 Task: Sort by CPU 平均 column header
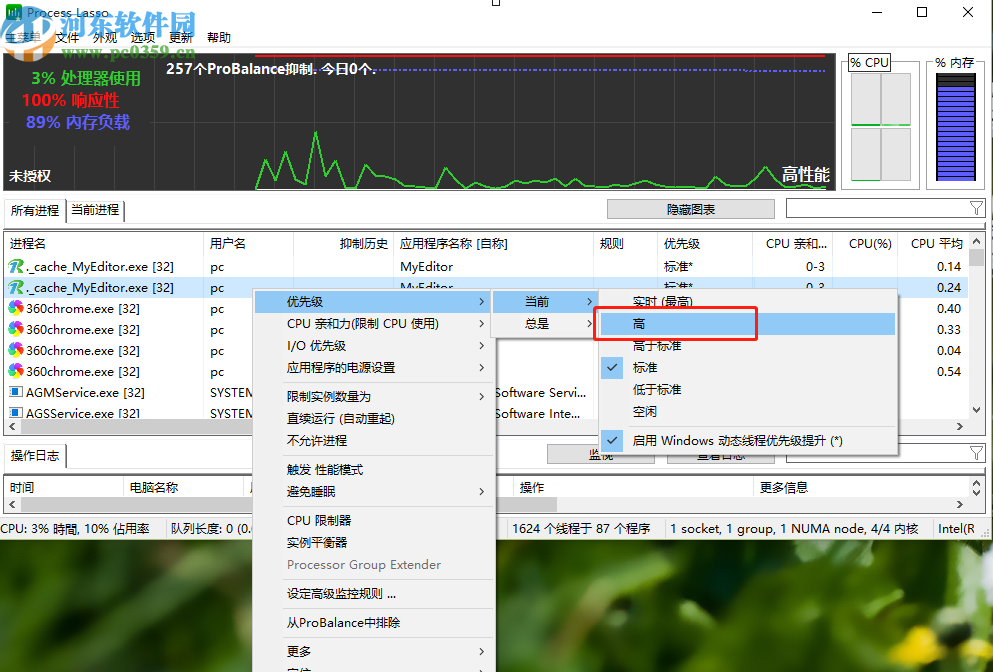tap(933, 244)
